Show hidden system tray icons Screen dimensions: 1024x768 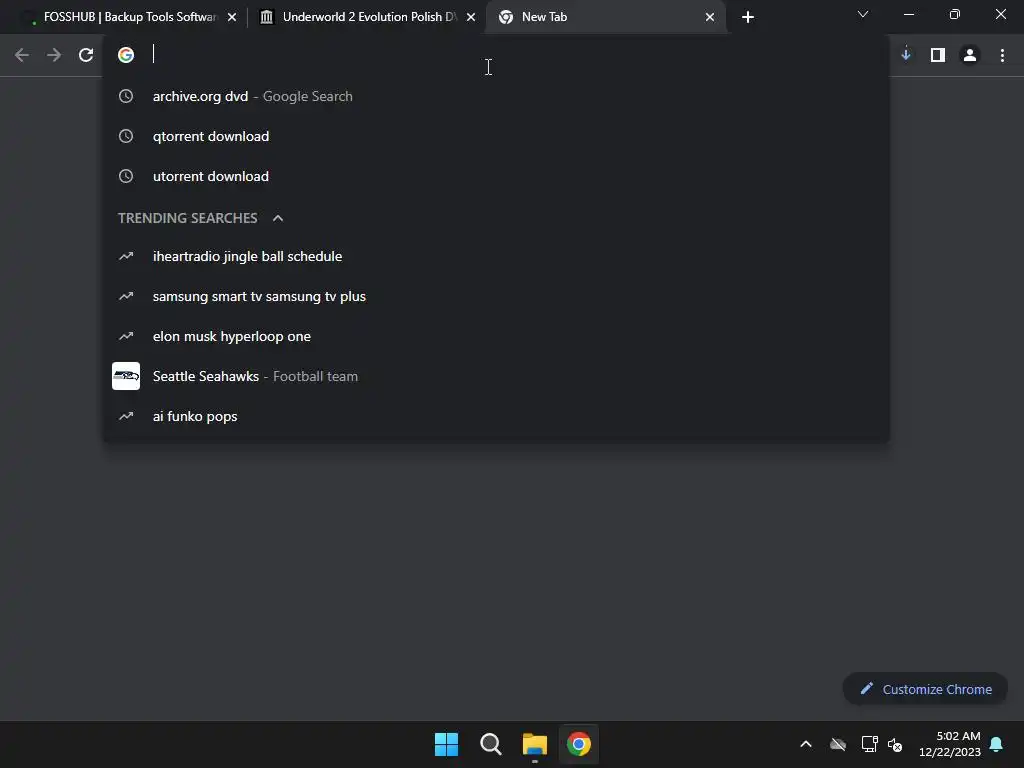[x=806, y=744]
